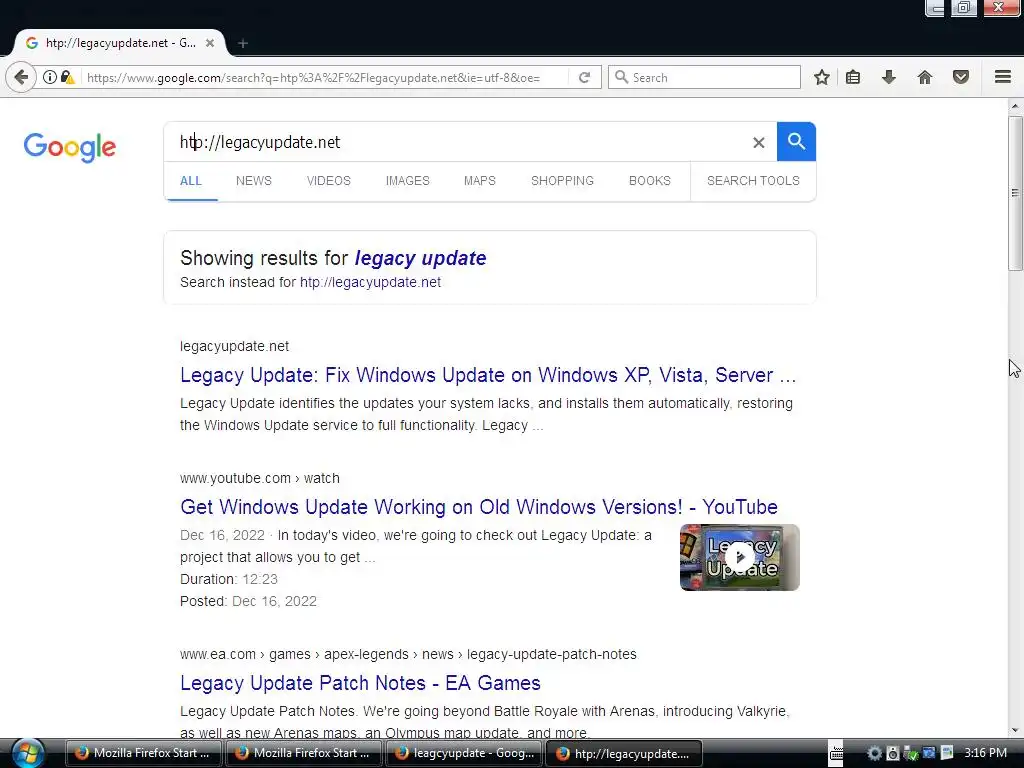Click the gear icon in system tray

point(874,753)
